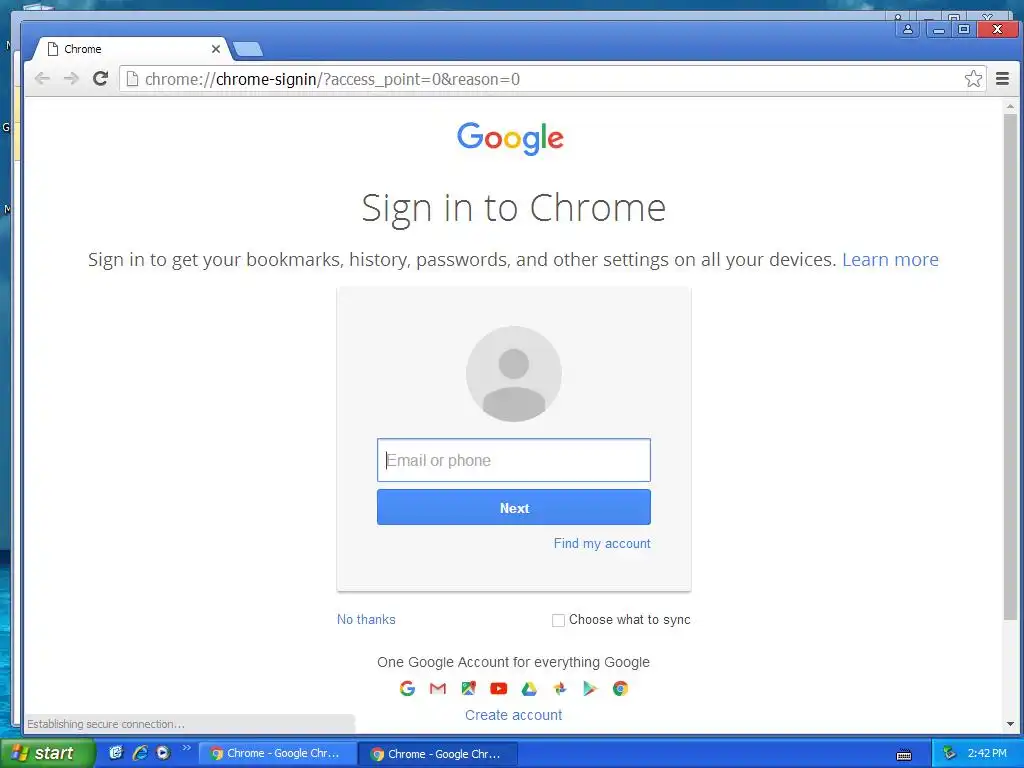This screenshot has height=768, width=1024.
Task: Switch to the first Chrome taskbar button
Action: point(277,754)
